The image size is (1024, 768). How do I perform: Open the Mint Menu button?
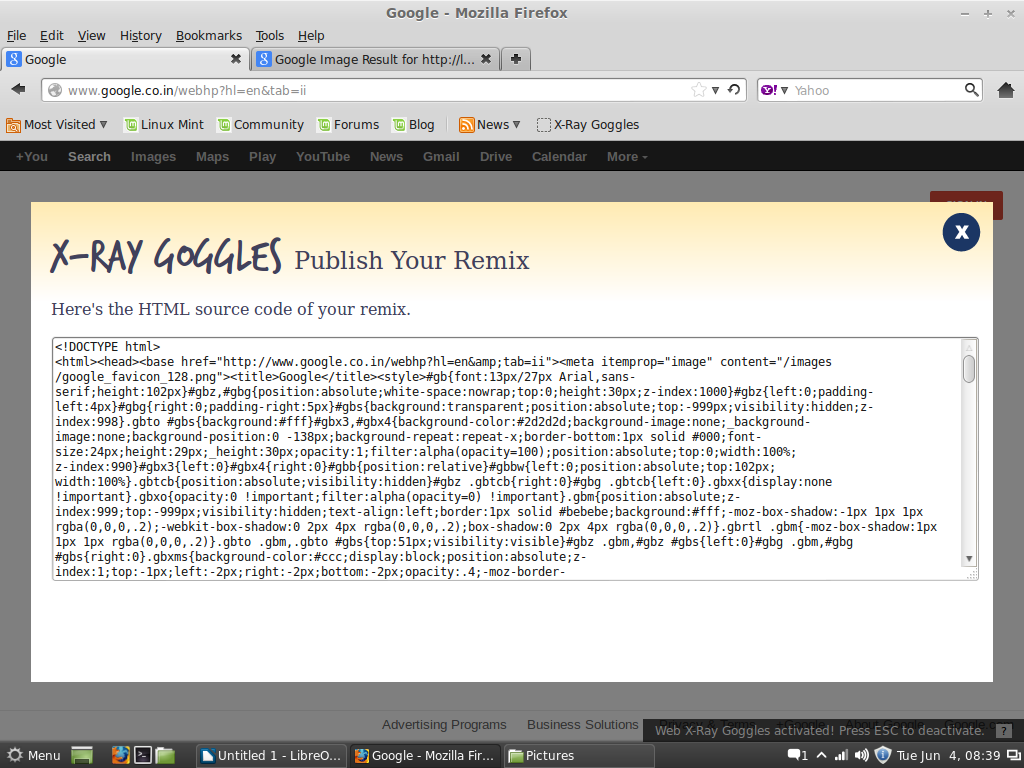[33, 756]
